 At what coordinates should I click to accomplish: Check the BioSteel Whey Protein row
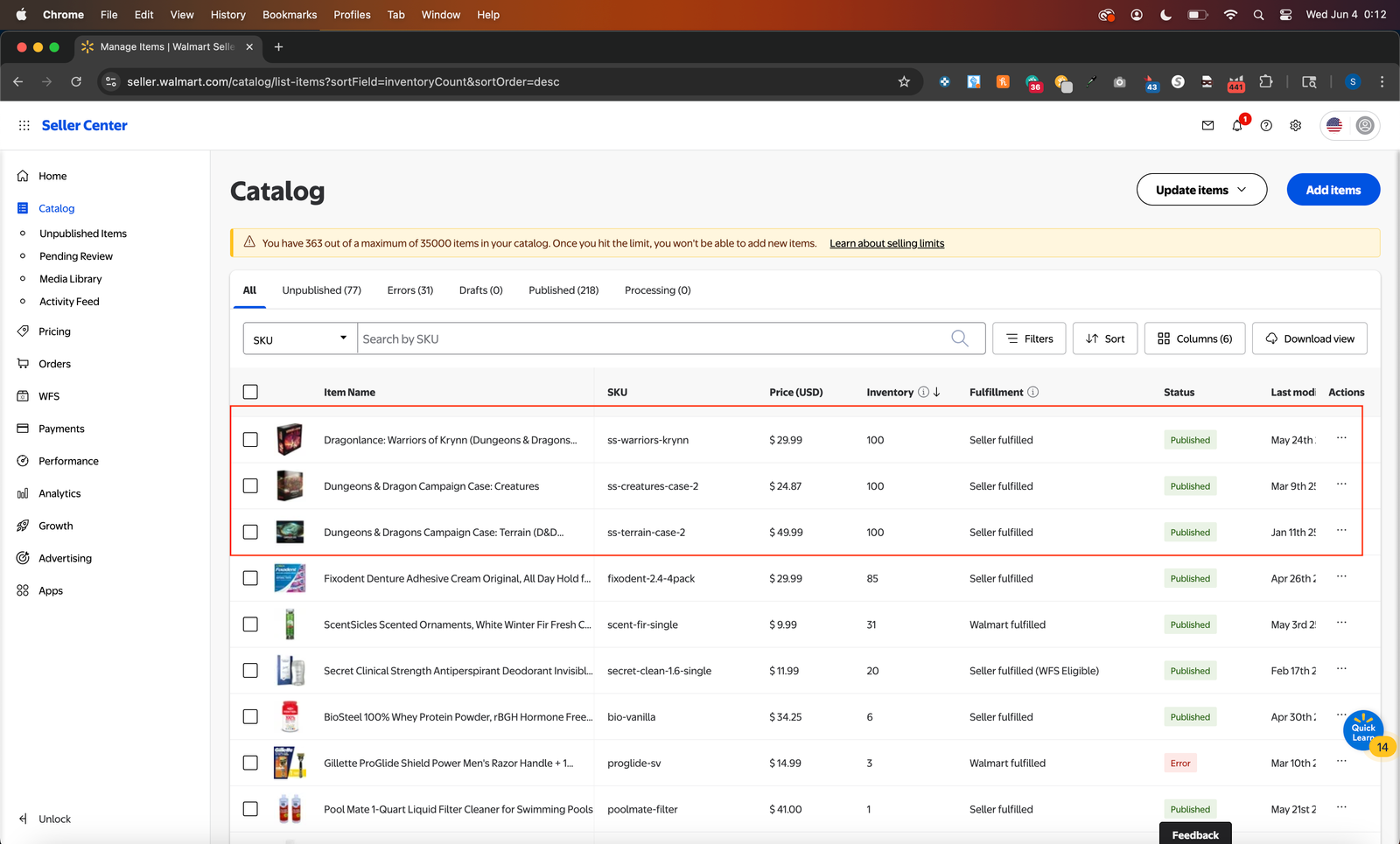250,716
